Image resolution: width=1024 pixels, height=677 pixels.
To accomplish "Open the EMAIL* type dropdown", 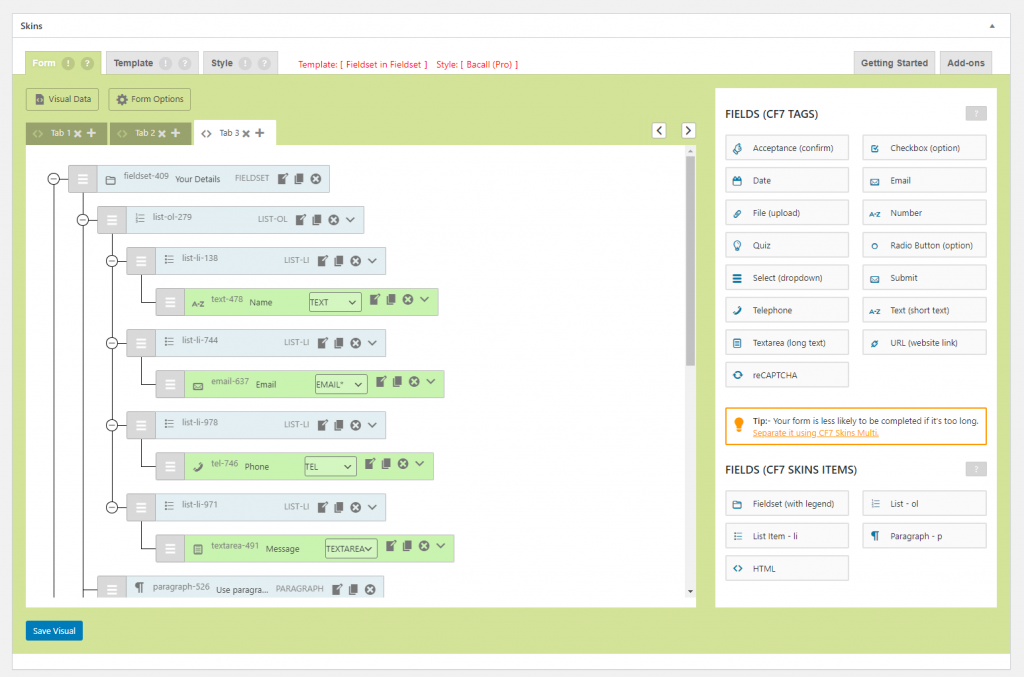I will pyautogui.click(x=340, y=384).
